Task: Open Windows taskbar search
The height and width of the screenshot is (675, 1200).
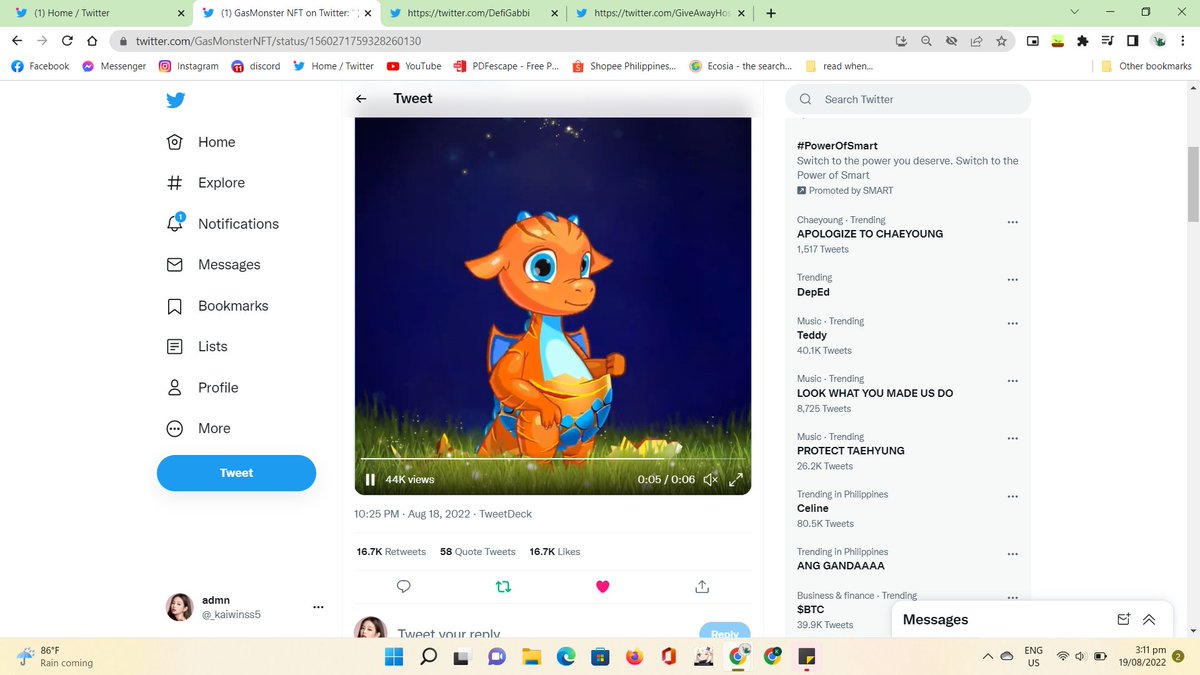Action: (x=428, y=657)
